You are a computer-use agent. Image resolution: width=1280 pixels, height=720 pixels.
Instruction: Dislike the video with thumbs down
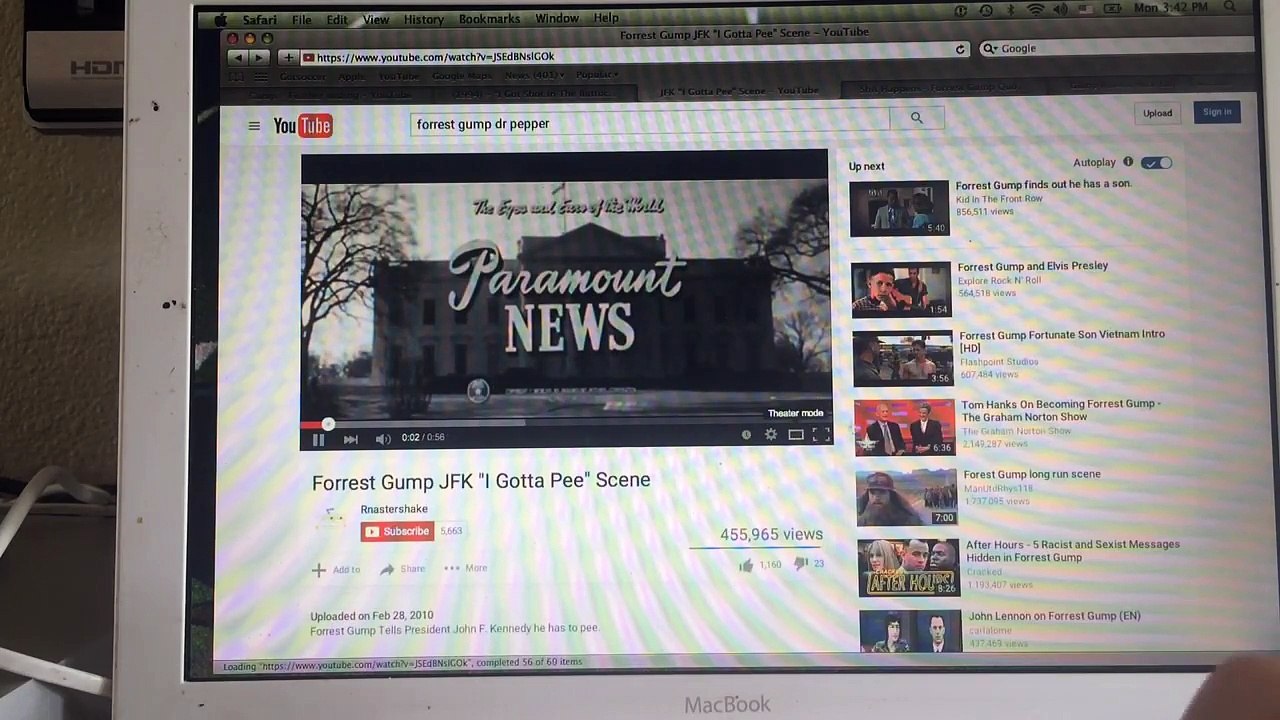coord(801,565)
